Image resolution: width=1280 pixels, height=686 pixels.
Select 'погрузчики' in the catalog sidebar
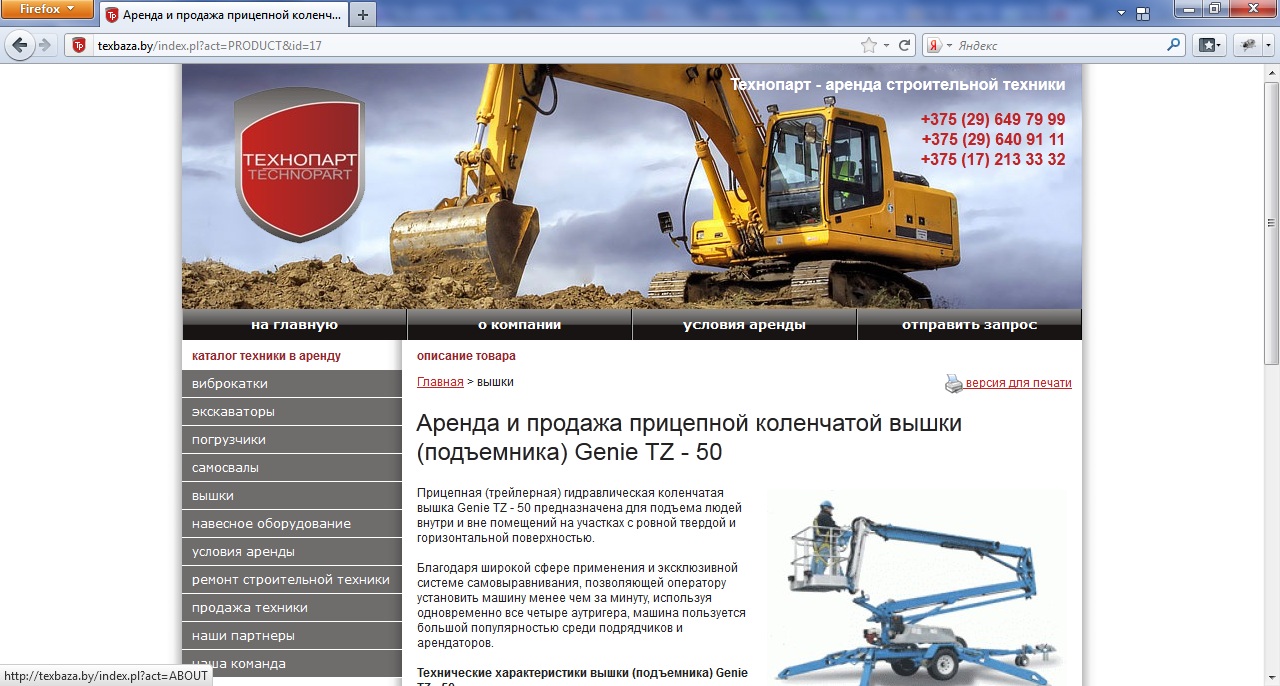tap(292, 440)
